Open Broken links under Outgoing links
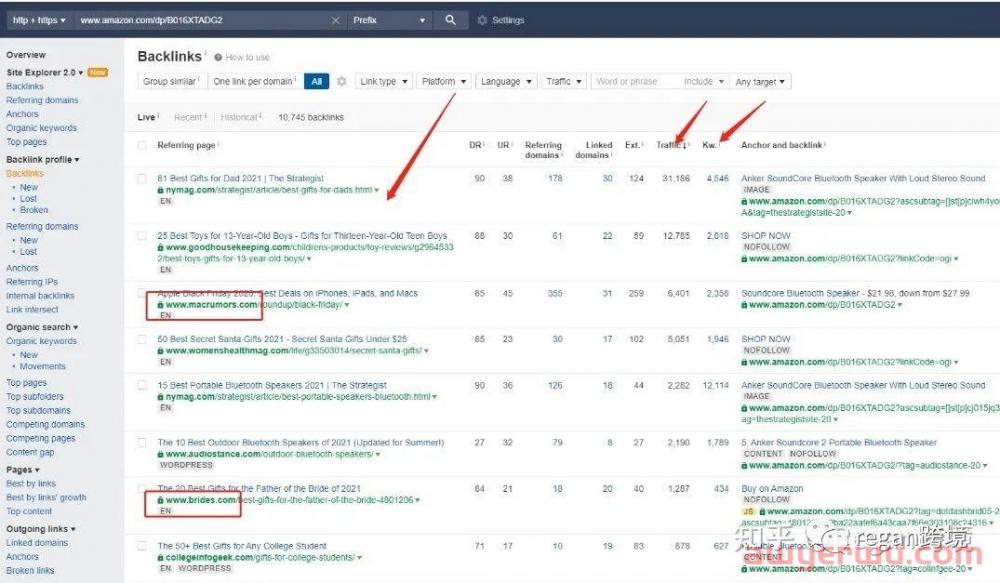This screenshot has height=583, width=1000. [30, 571]
